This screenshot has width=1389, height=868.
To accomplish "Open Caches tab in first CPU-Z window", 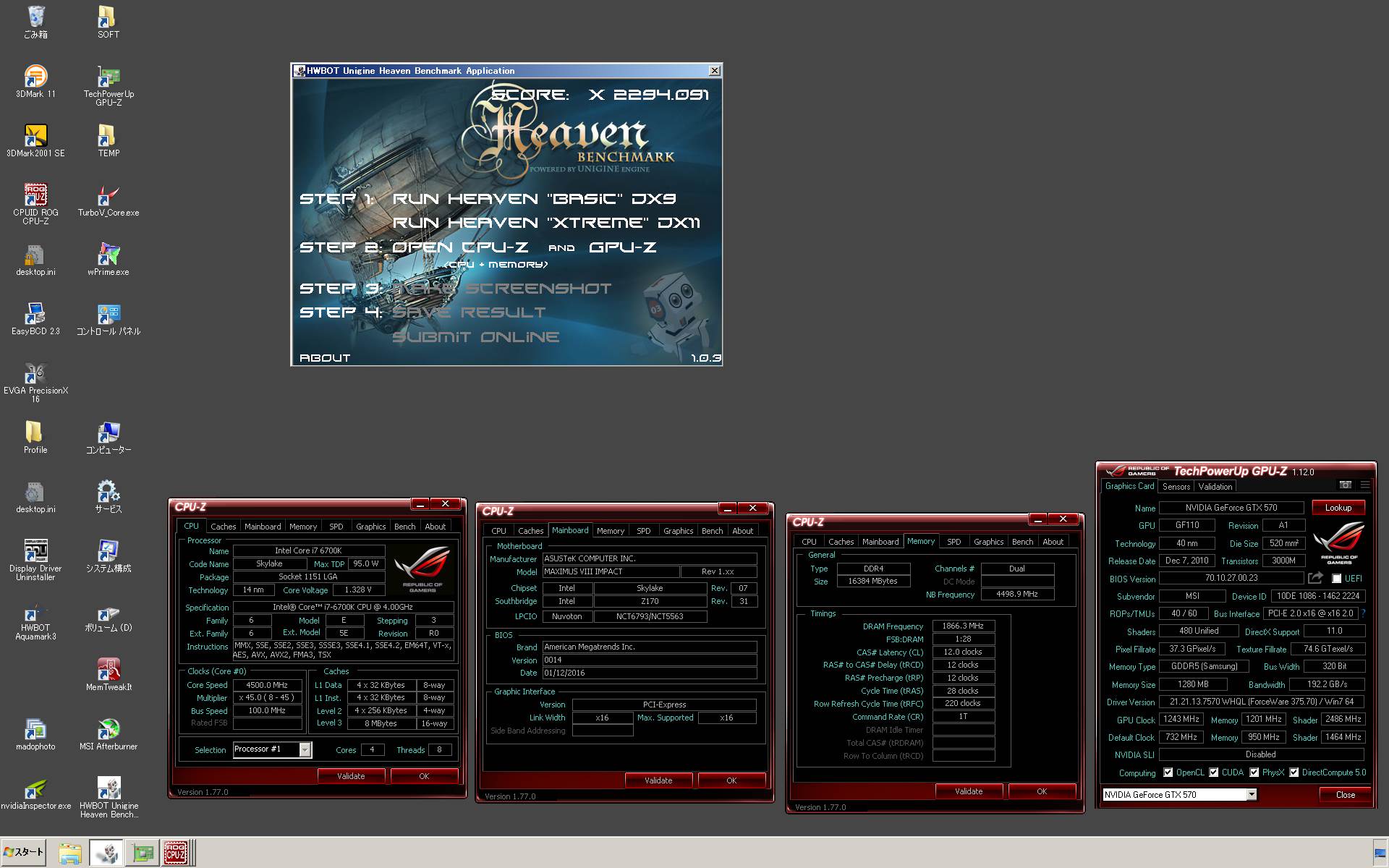I will click(x=224, y=527).
